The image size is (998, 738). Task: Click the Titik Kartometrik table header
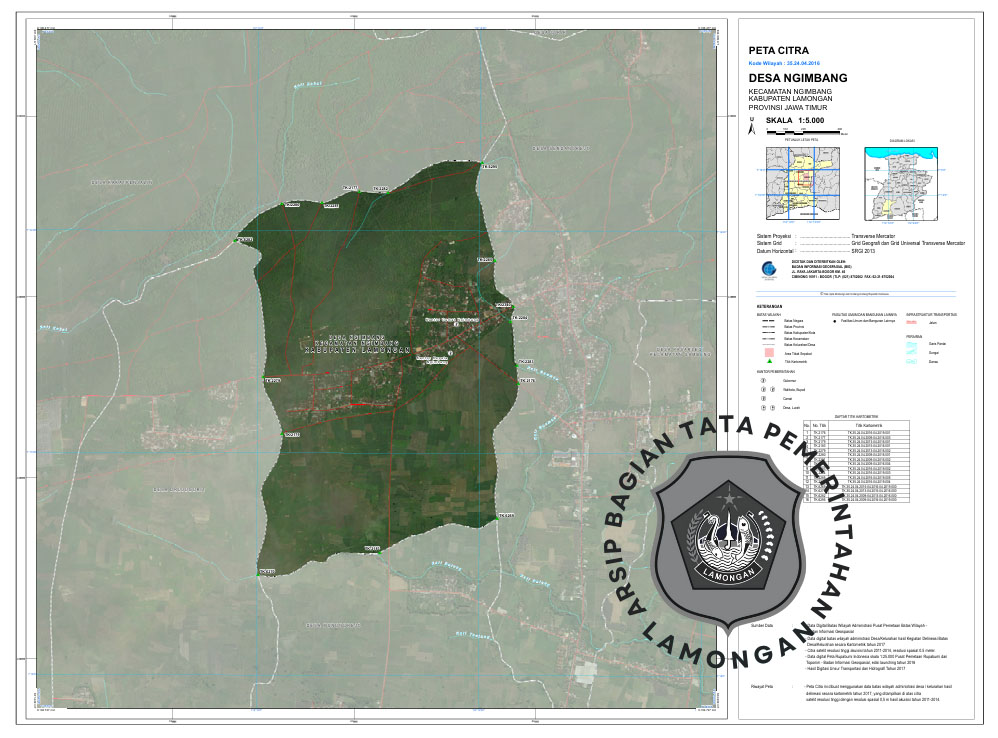coord(867,424)
